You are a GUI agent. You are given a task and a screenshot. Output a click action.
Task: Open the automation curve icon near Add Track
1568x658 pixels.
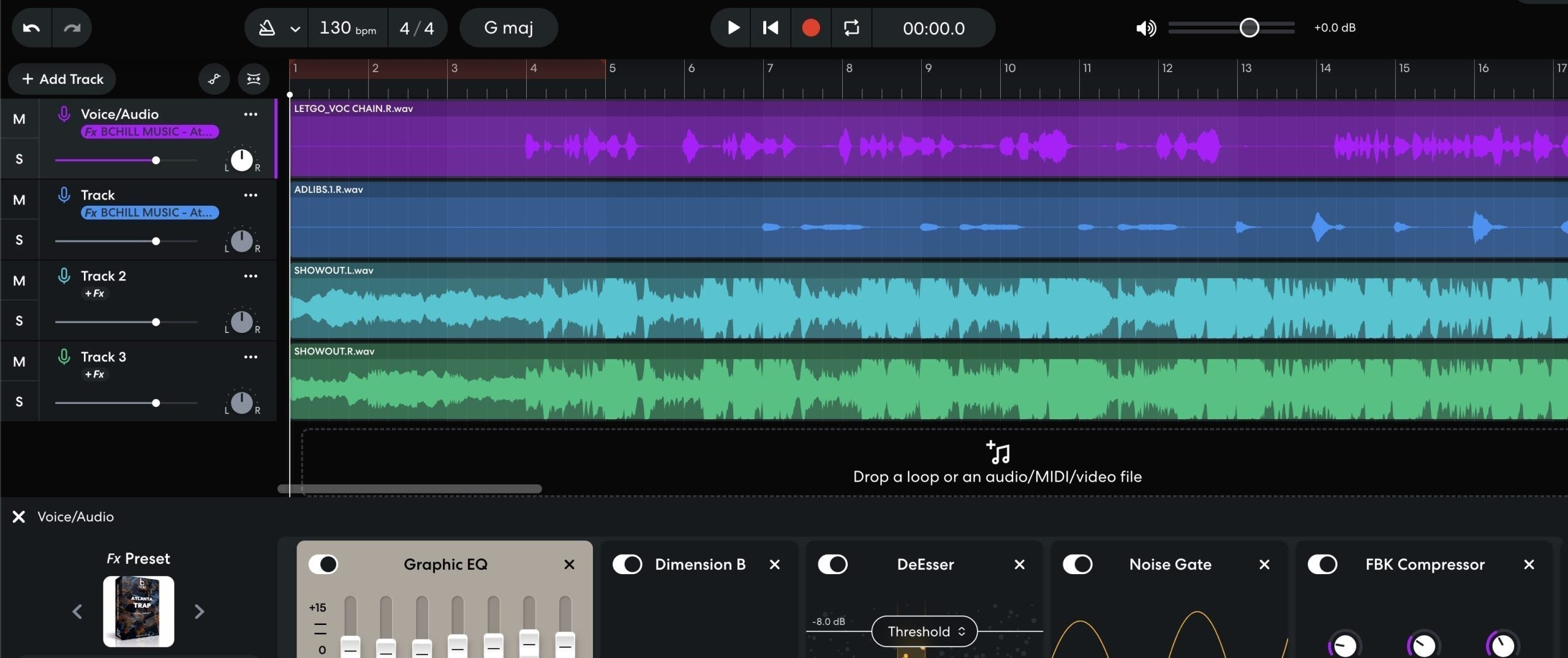click(x=214, y=79)
